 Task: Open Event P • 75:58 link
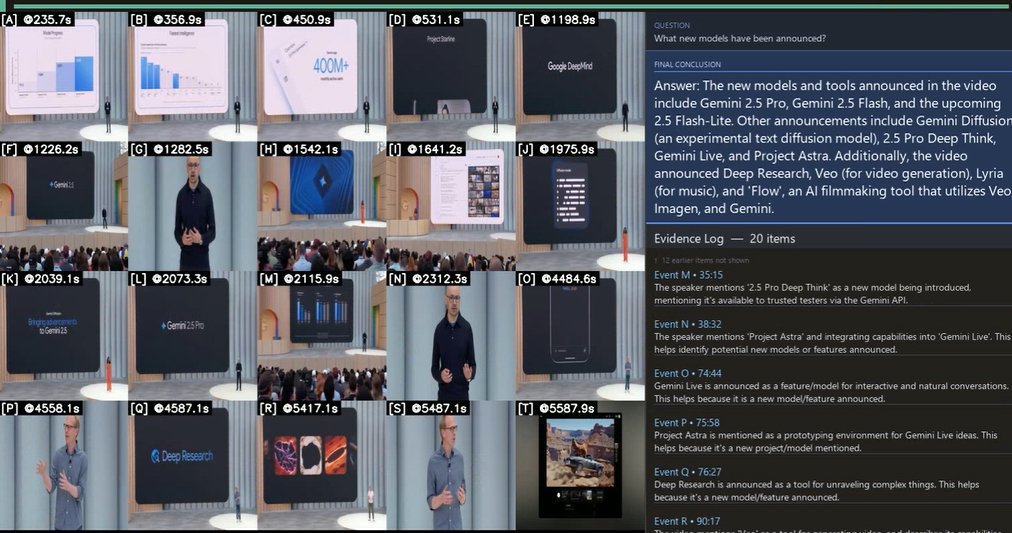[x=687, y=423]
